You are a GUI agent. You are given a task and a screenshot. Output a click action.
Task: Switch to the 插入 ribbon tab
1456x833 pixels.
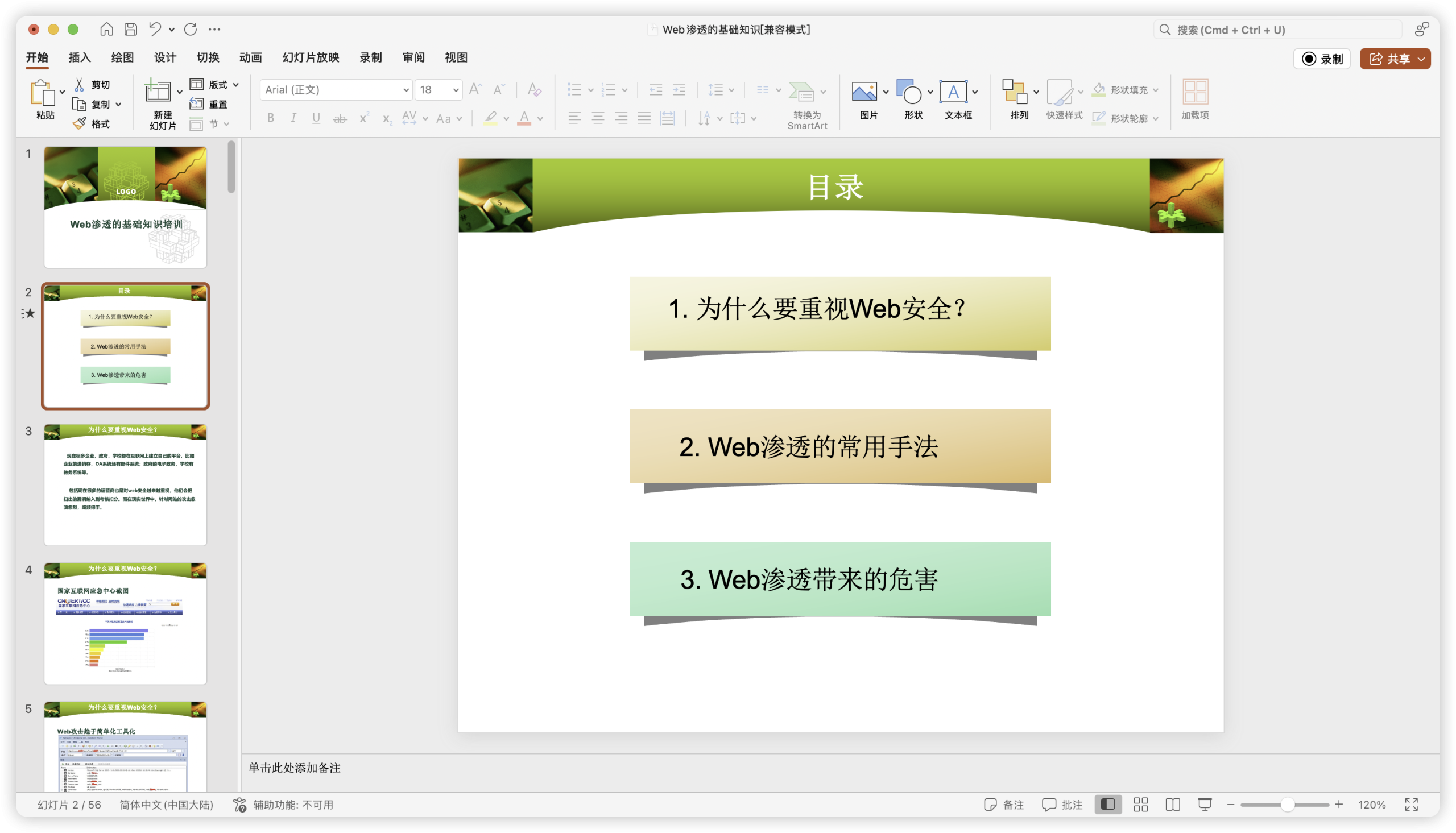coord(78,57)
